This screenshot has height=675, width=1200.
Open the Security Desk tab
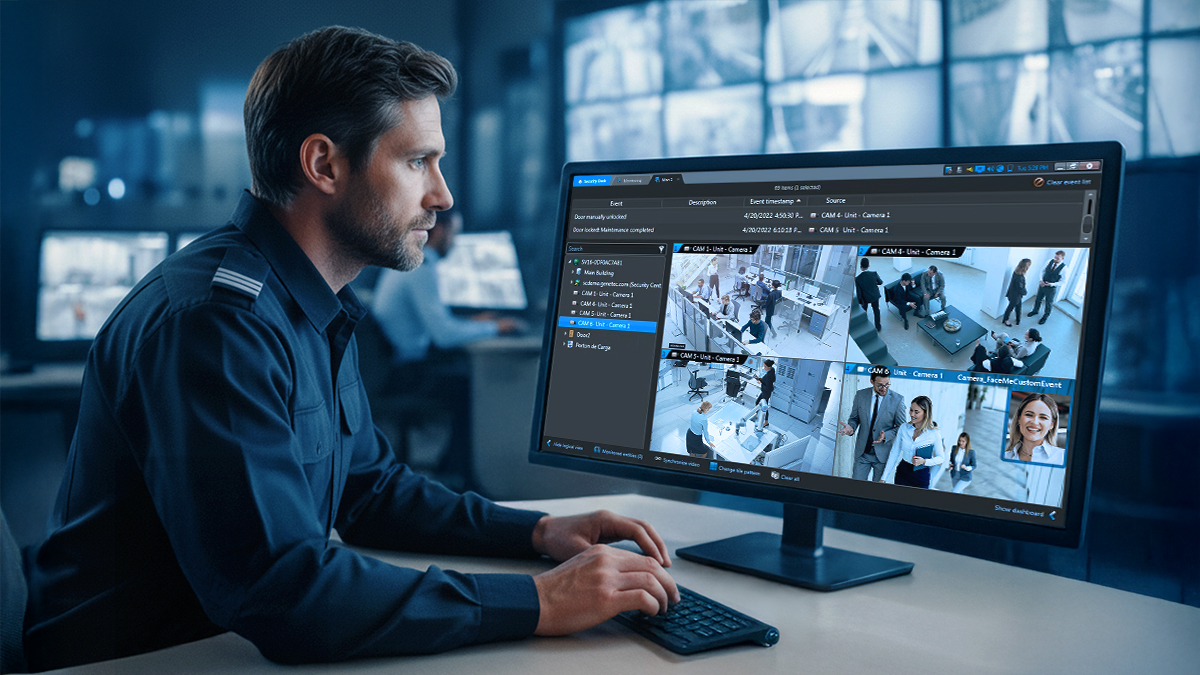[x=590, y=181]
